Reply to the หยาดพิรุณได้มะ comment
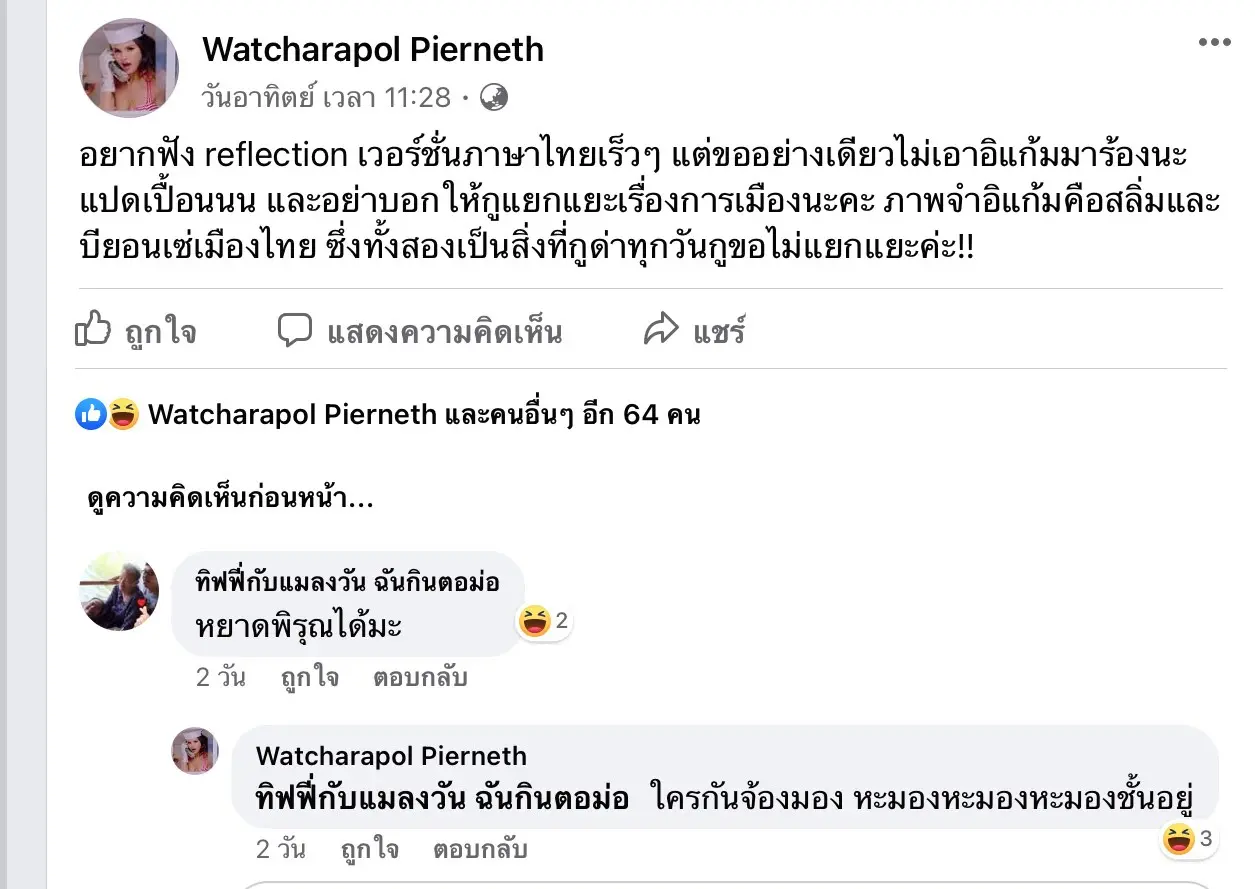 pos(420,677)
